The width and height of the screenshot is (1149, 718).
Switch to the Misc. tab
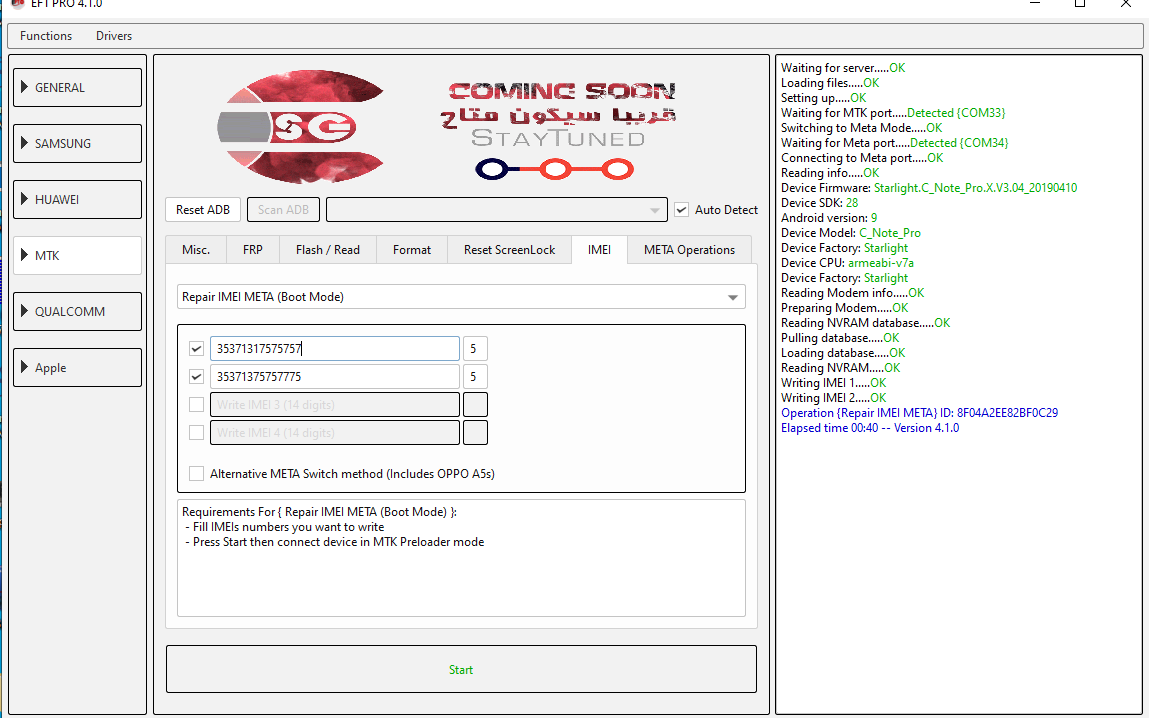[x=196, y=250]
